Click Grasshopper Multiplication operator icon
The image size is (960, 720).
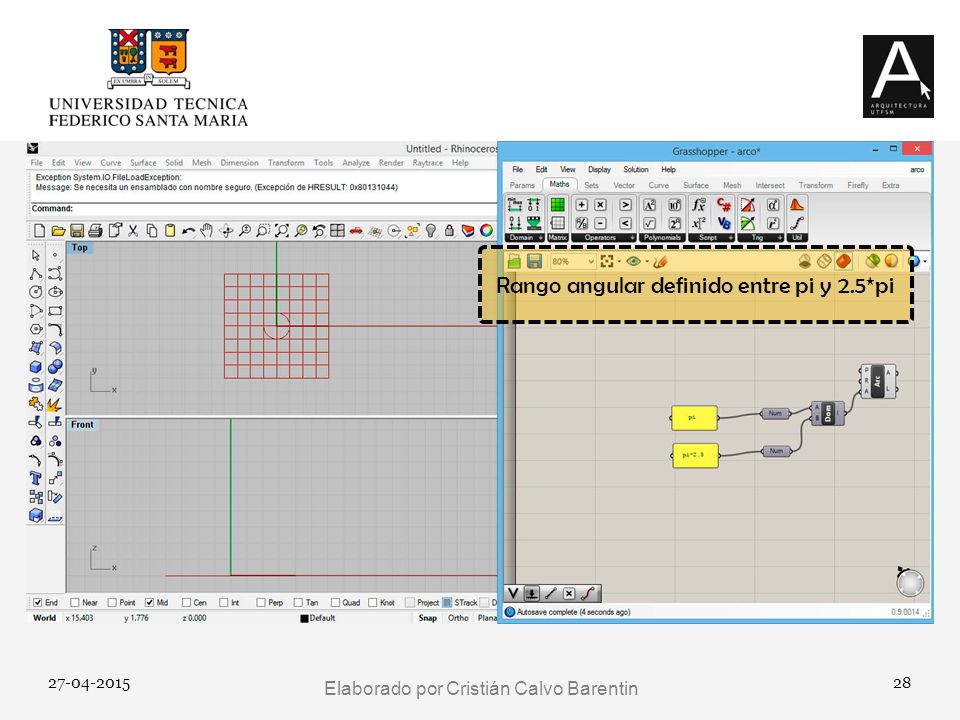click(601, 205)
